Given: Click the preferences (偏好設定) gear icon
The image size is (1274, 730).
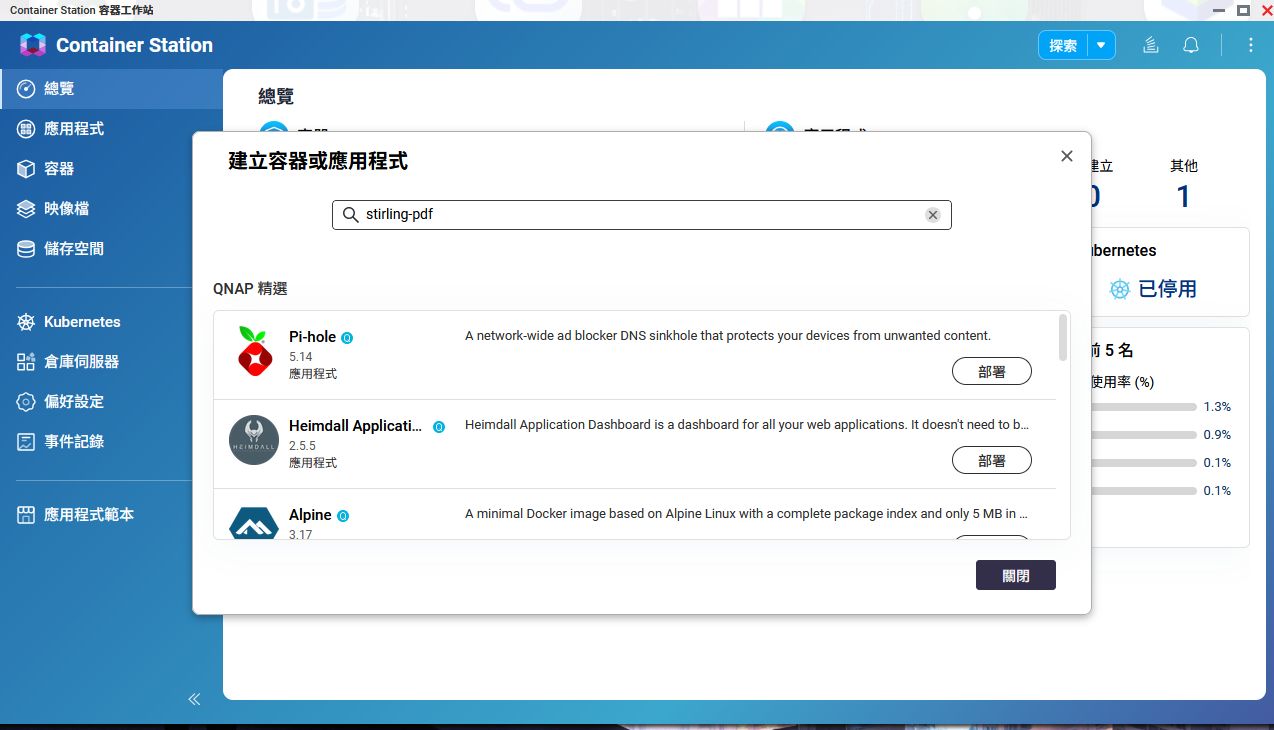Looking at the screenshot, I should pyautogui.click(x=26, y=402).
